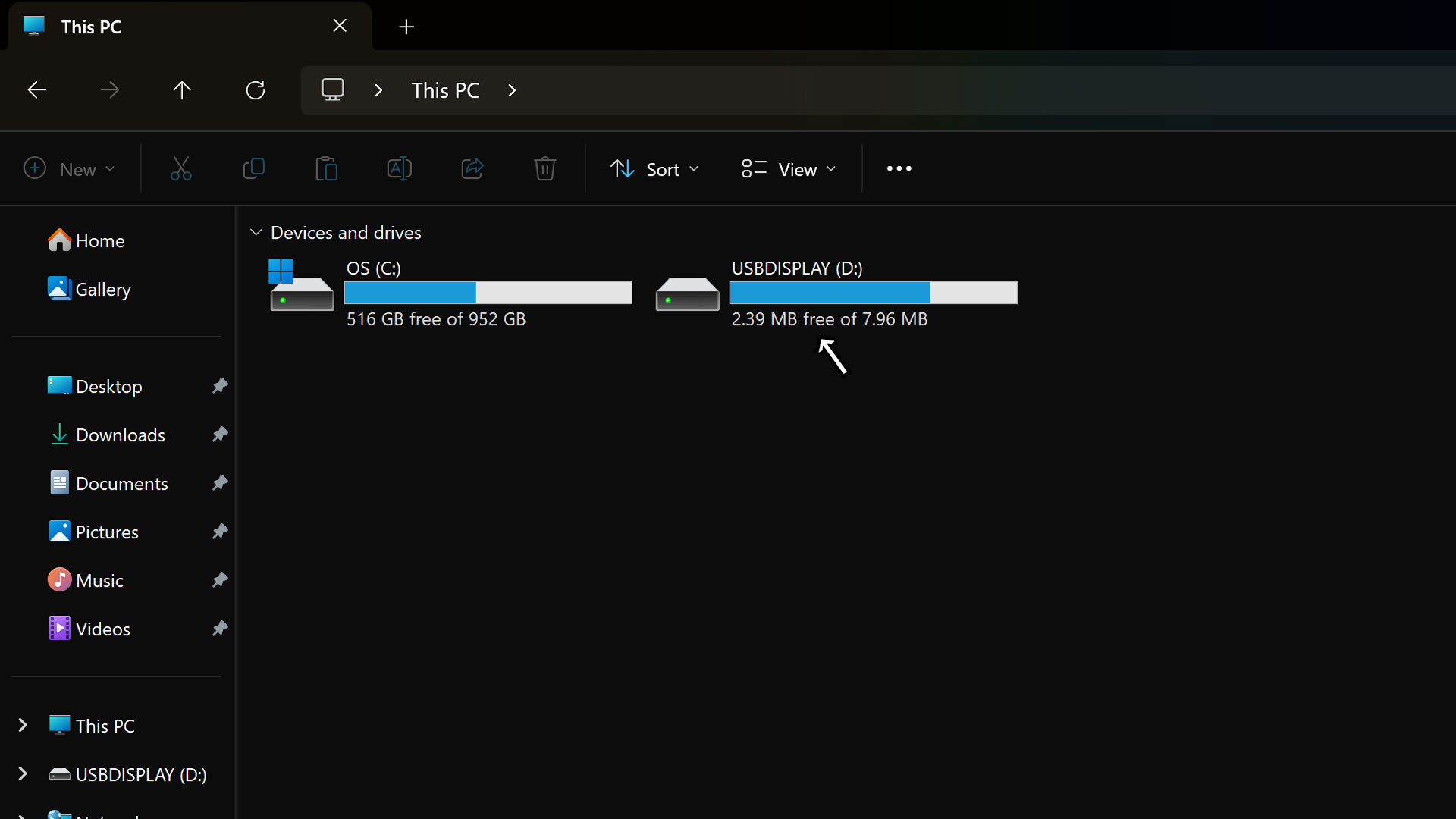1456x819 pixels.
Task: Navigate back with the left arrow
Action: (x=36, y=90)
